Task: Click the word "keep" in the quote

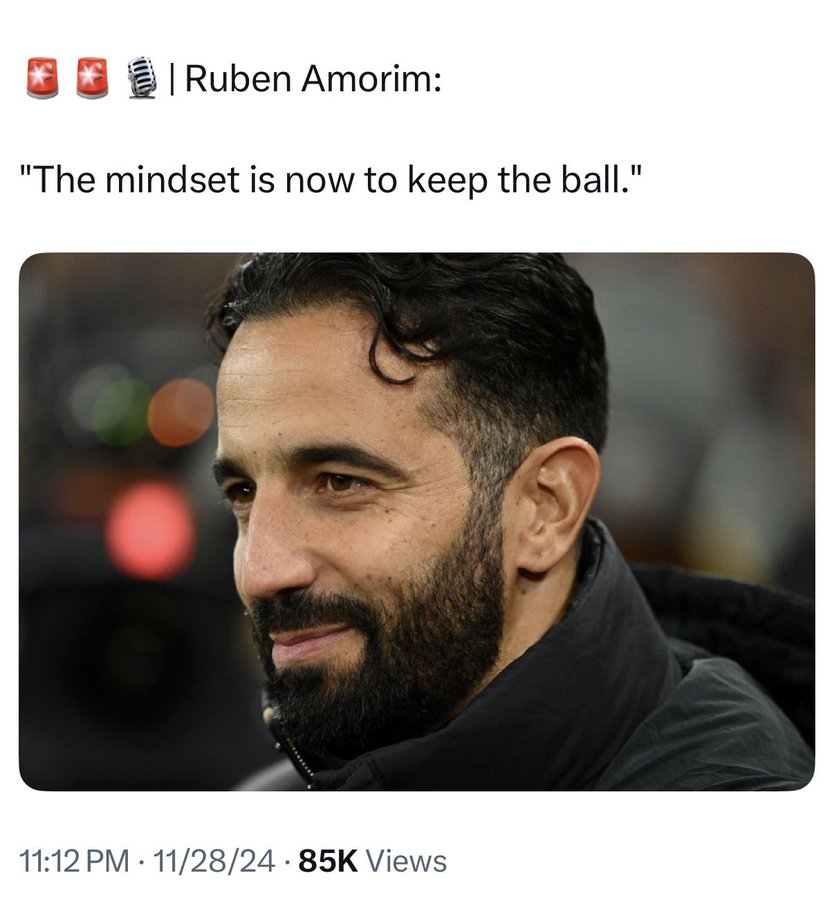Action: pyautogui.click(x=448, y=181)
